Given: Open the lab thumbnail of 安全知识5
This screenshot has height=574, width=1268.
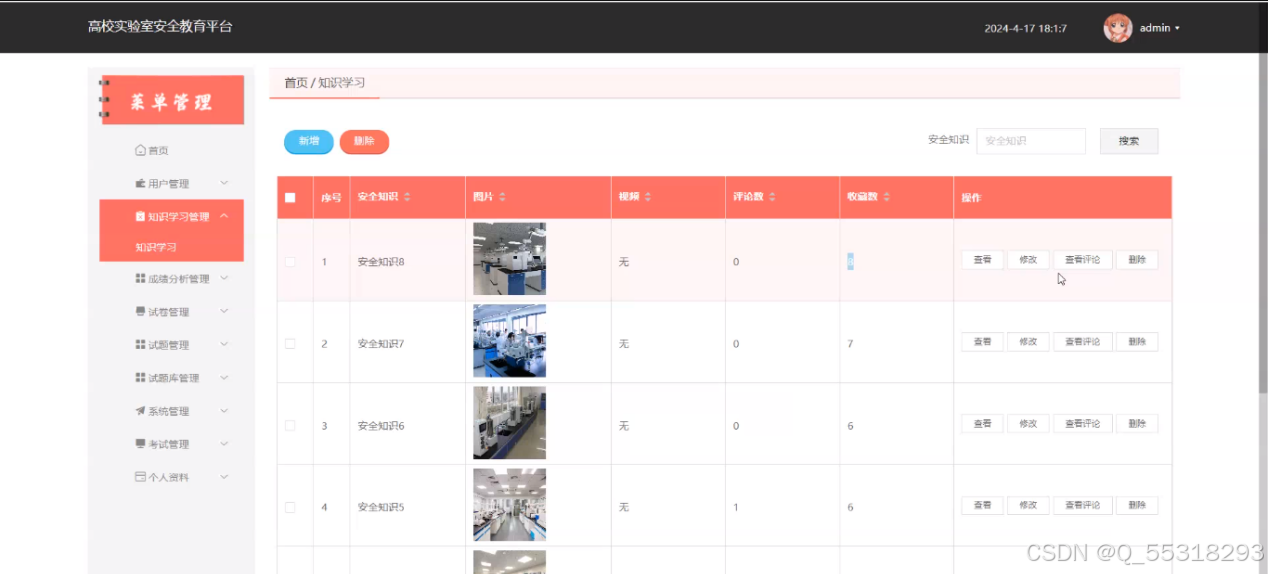Looking at the screenshot, I should click(509, 505).
